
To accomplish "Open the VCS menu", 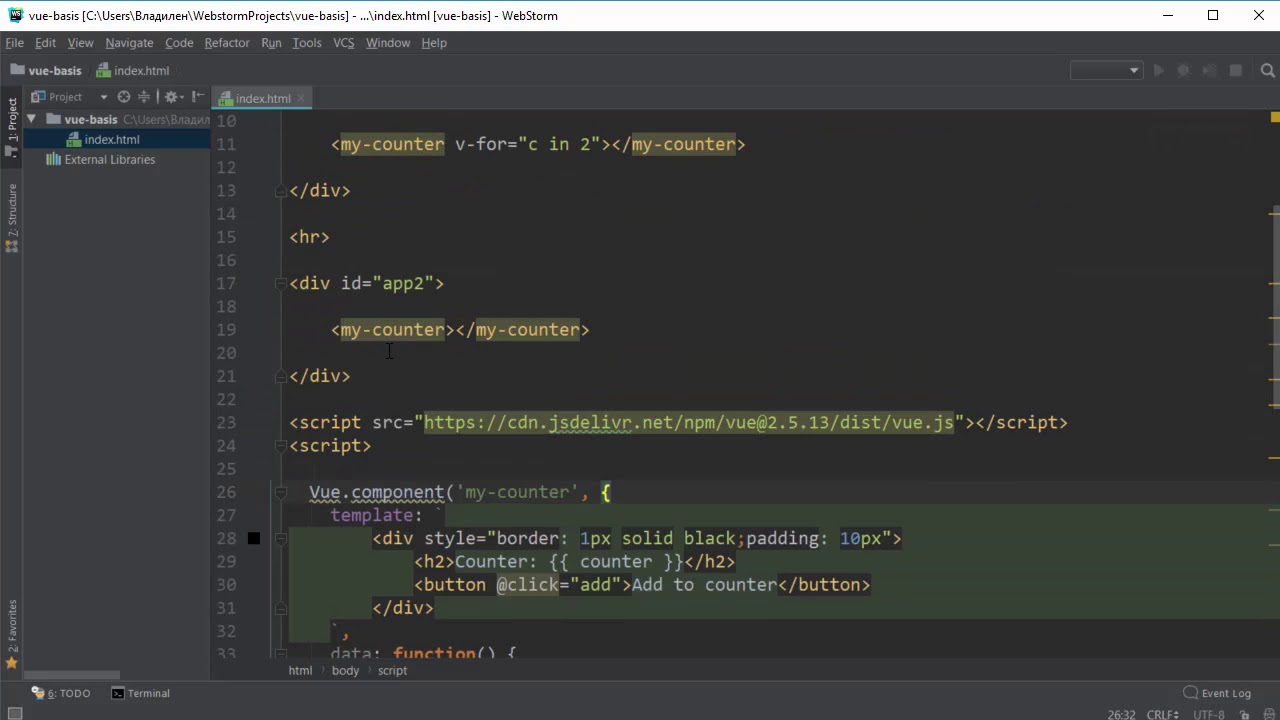I will [344, 43].
